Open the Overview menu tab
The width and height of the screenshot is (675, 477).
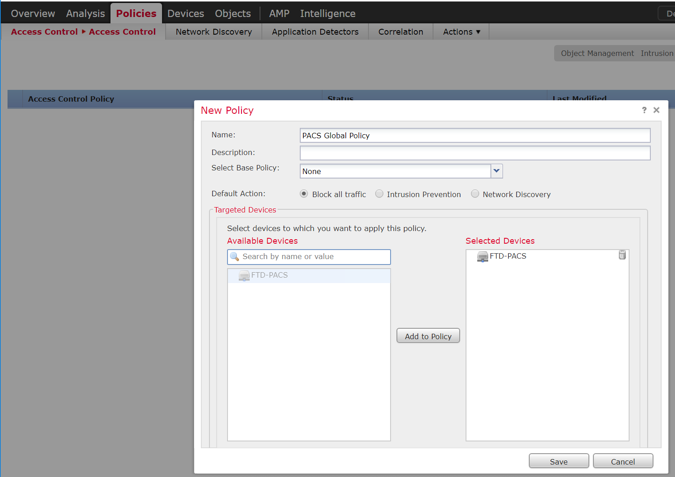click(33, 13)
